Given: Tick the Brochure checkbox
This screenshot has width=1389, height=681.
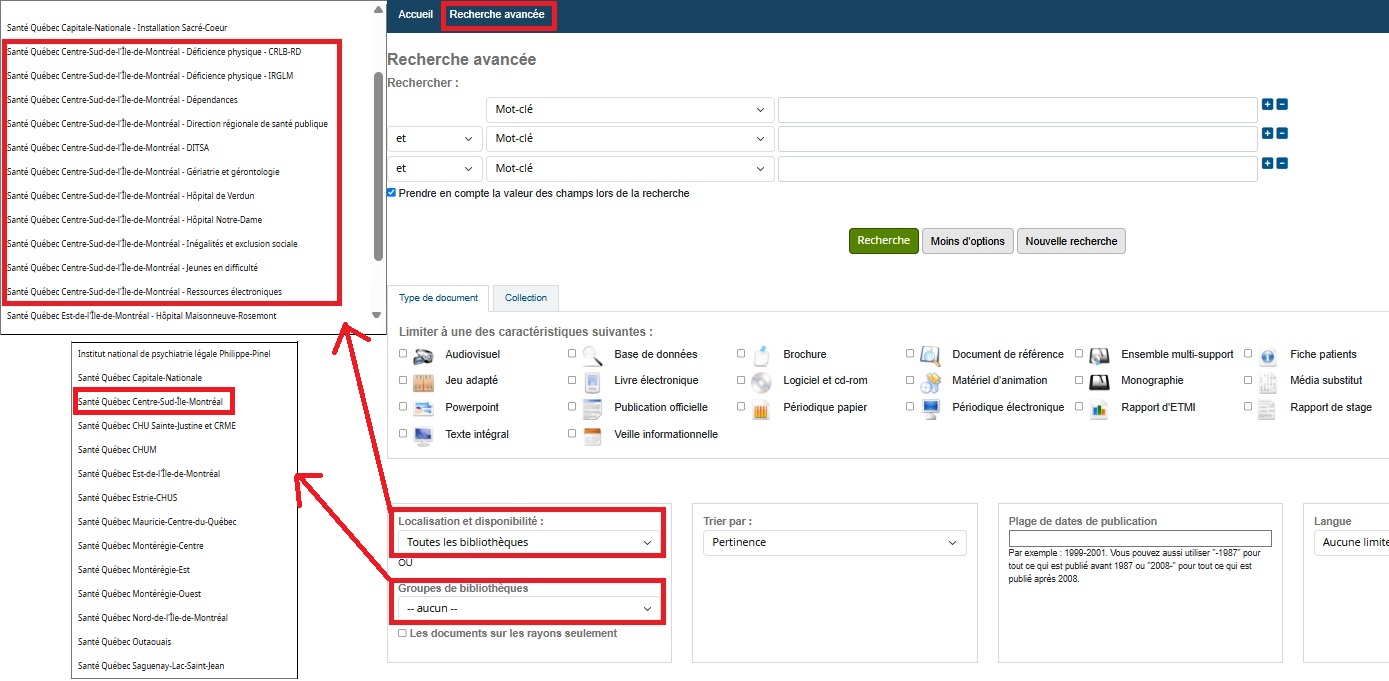Looking at the screenshot, I should tap(741, 354).
